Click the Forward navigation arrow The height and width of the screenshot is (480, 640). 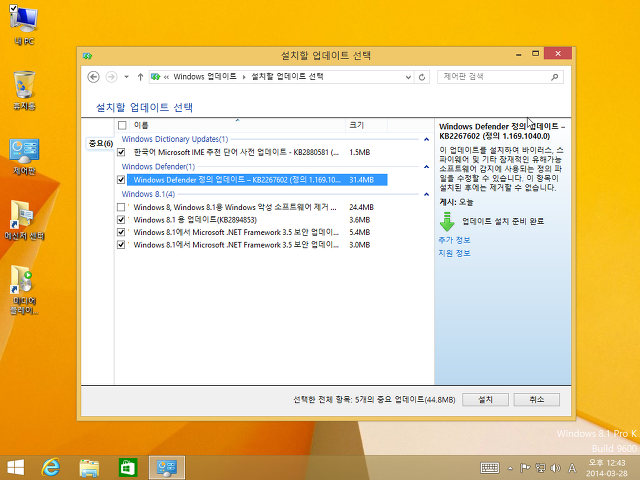(111, 77)
